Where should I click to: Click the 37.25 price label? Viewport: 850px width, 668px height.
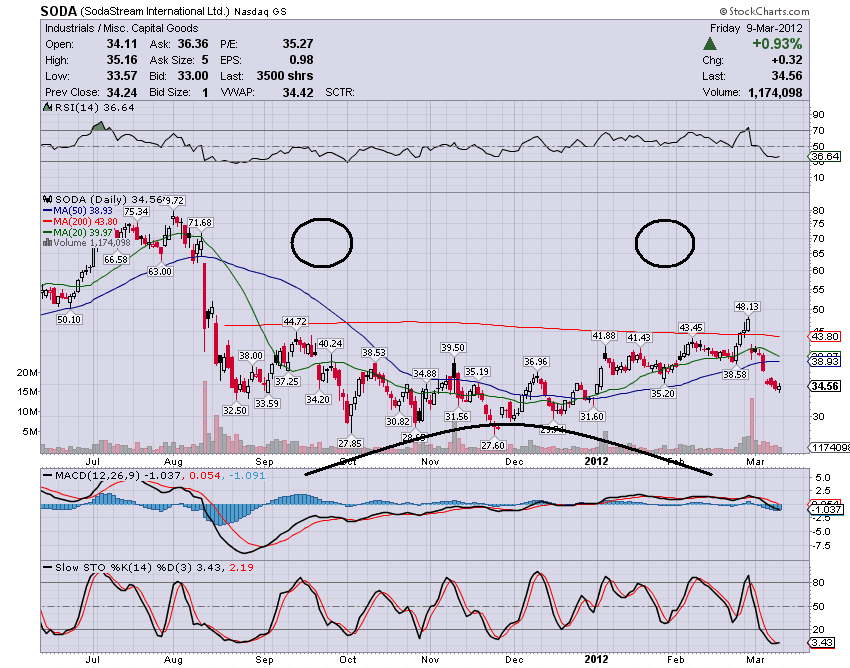[287, 381]
